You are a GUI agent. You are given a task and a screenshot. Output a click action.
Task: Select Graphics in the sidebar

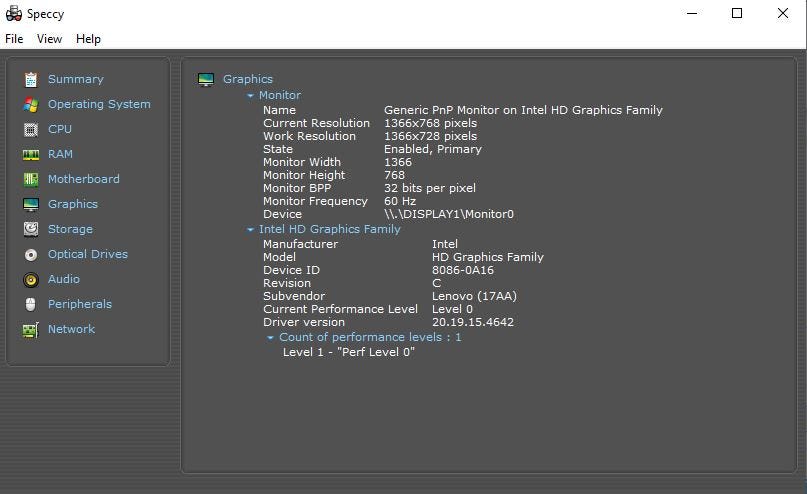click(x=73, y=204)
